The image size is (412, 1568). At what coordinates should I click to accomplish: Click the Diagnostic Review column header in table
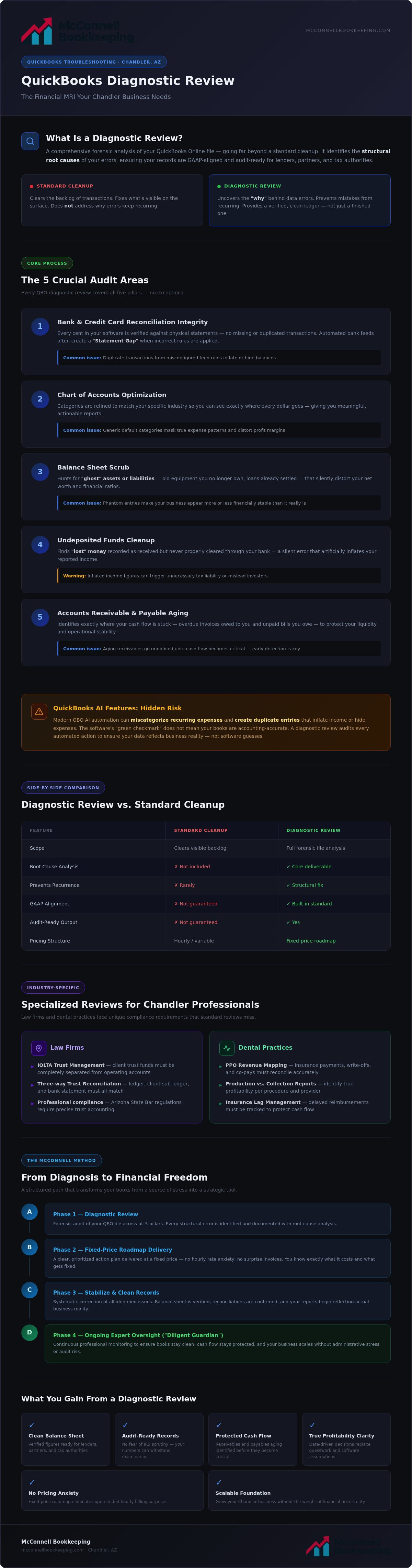tap(313, 830)
